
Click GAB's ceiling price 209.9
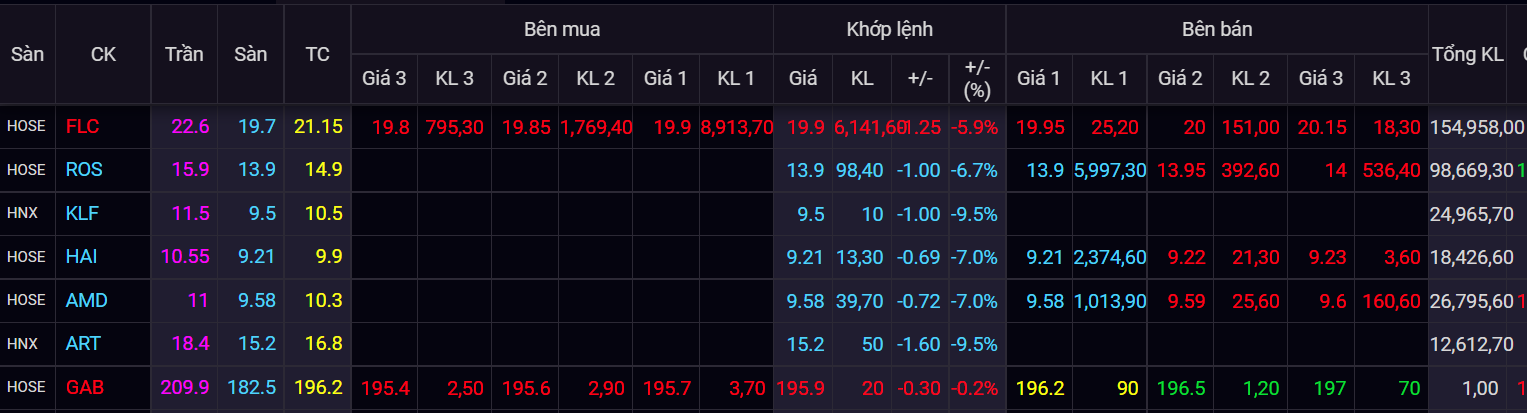pos(184,387)
